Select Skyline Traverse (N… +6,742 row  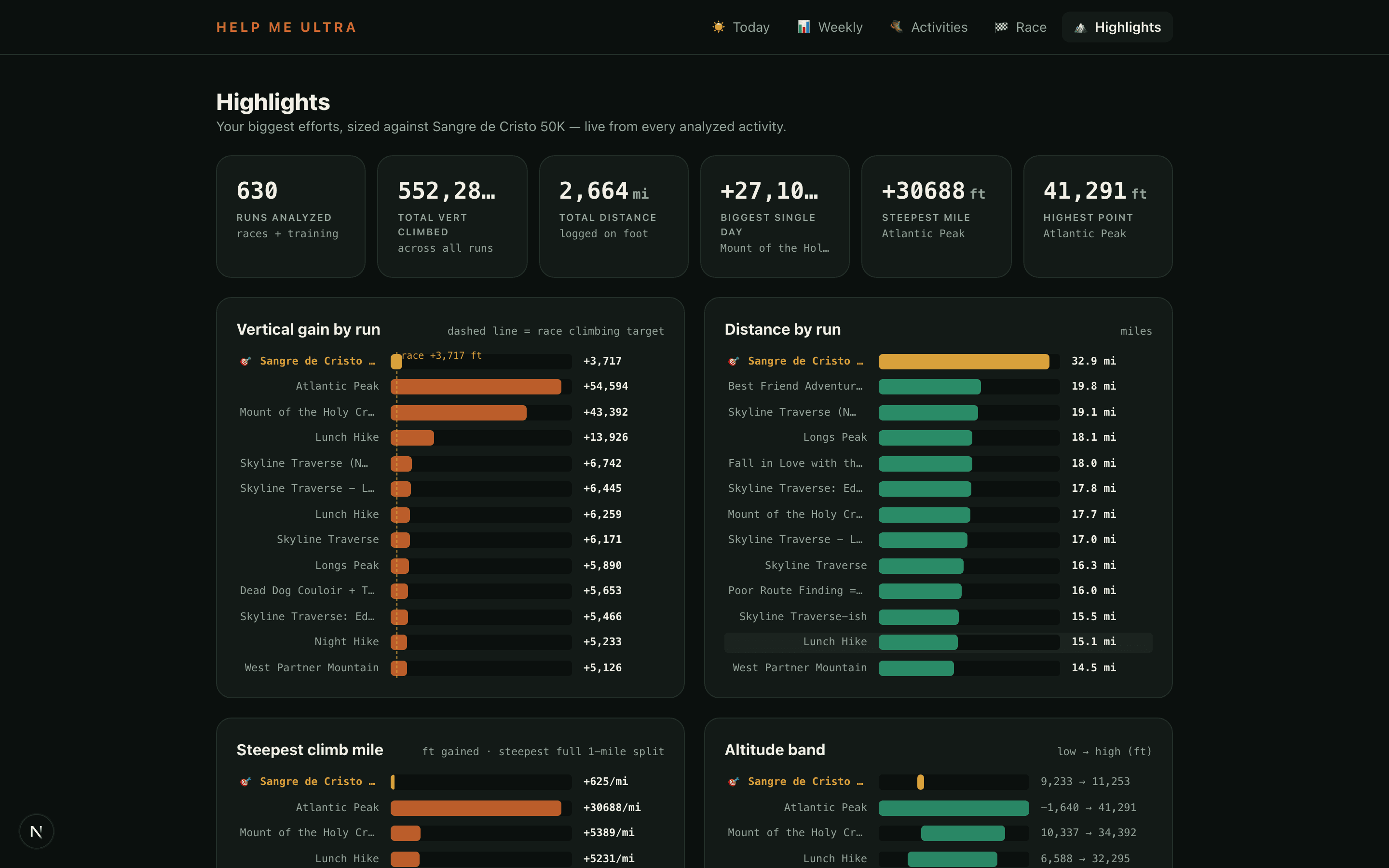click(450, 463)
